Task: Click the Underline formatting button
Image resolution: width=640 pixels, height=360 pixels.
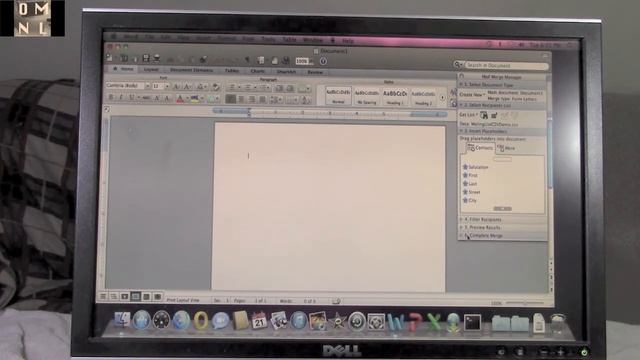Action: (x=131, y=98)
